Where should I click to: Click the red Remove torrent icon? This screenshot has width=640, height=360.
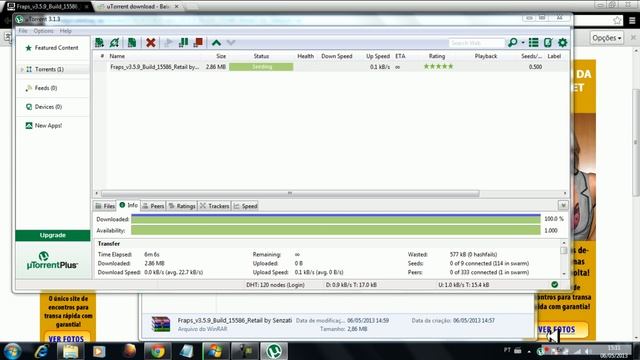[x=151, y=42]
